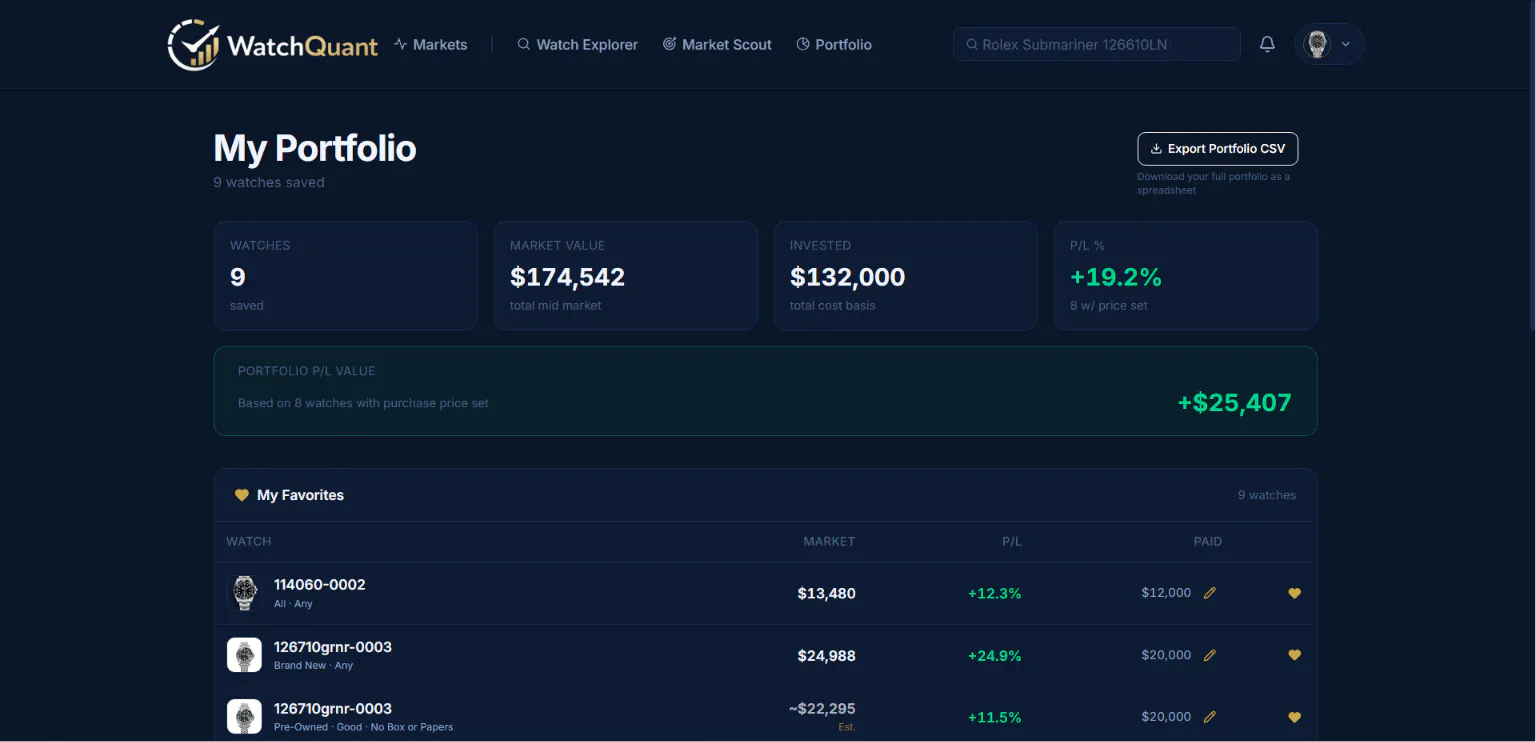
Task: Click the gold heart beside My Favorites
Action: coord(241,495)
